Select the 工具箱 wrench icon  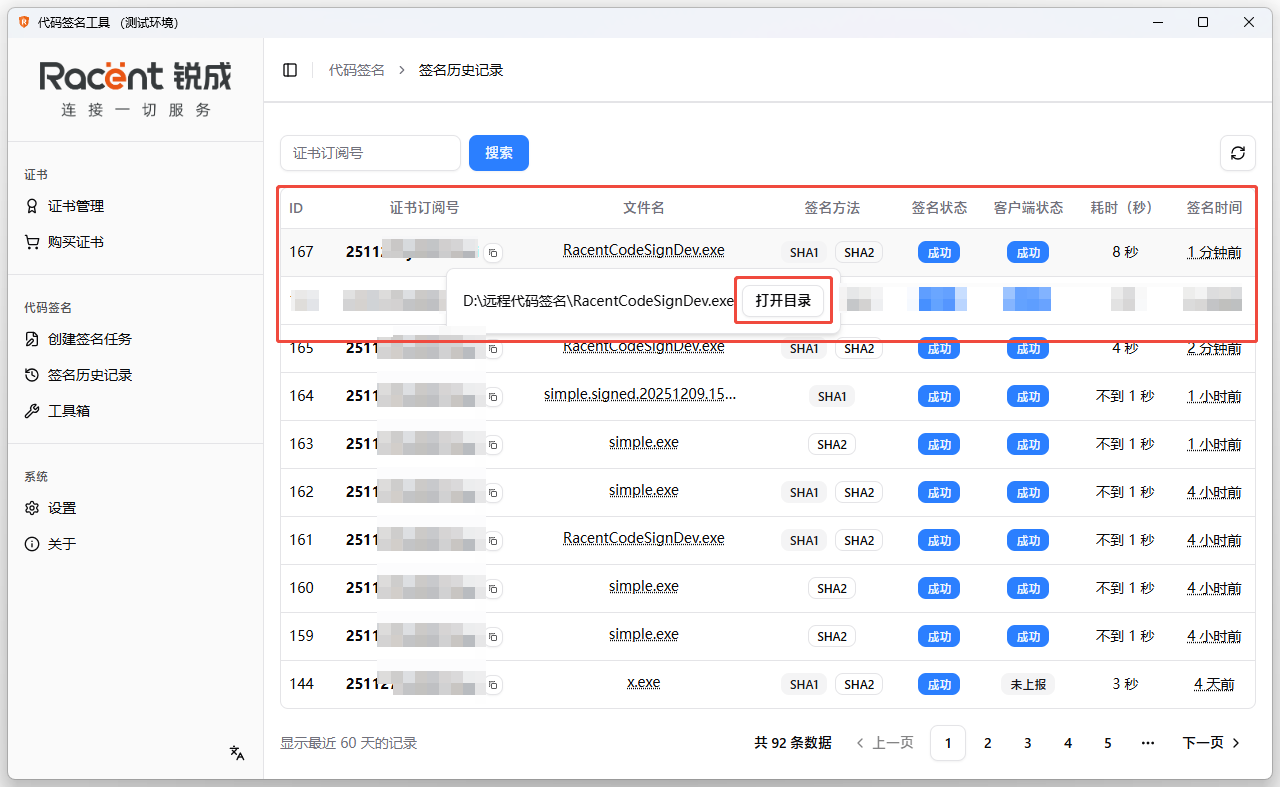(32, 410)
